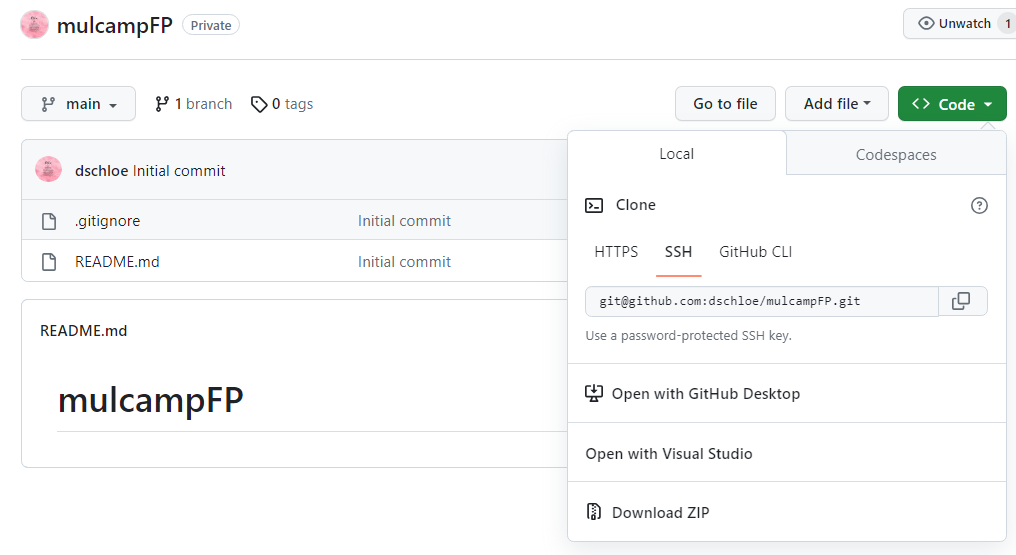Screen dimensions: 1016x555
Task: Click the file icon next to .gitignore
Action: (49, 221)
